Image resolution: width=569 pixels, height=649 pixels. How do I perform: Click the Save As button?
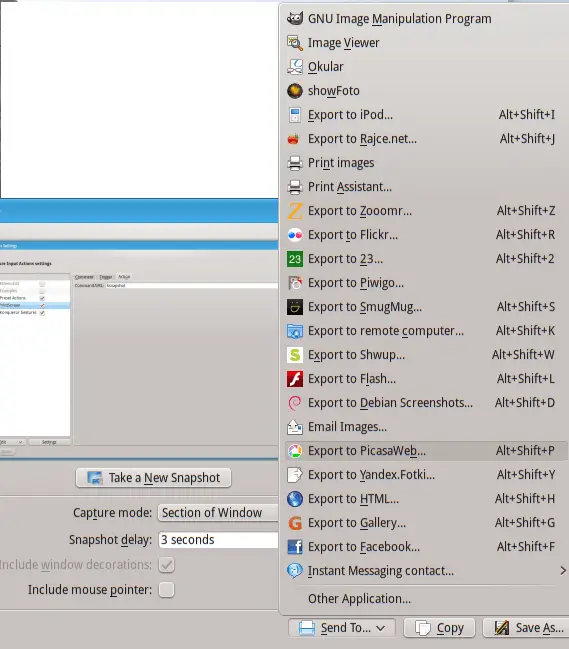pyautogui.click(x=526, y=628)
